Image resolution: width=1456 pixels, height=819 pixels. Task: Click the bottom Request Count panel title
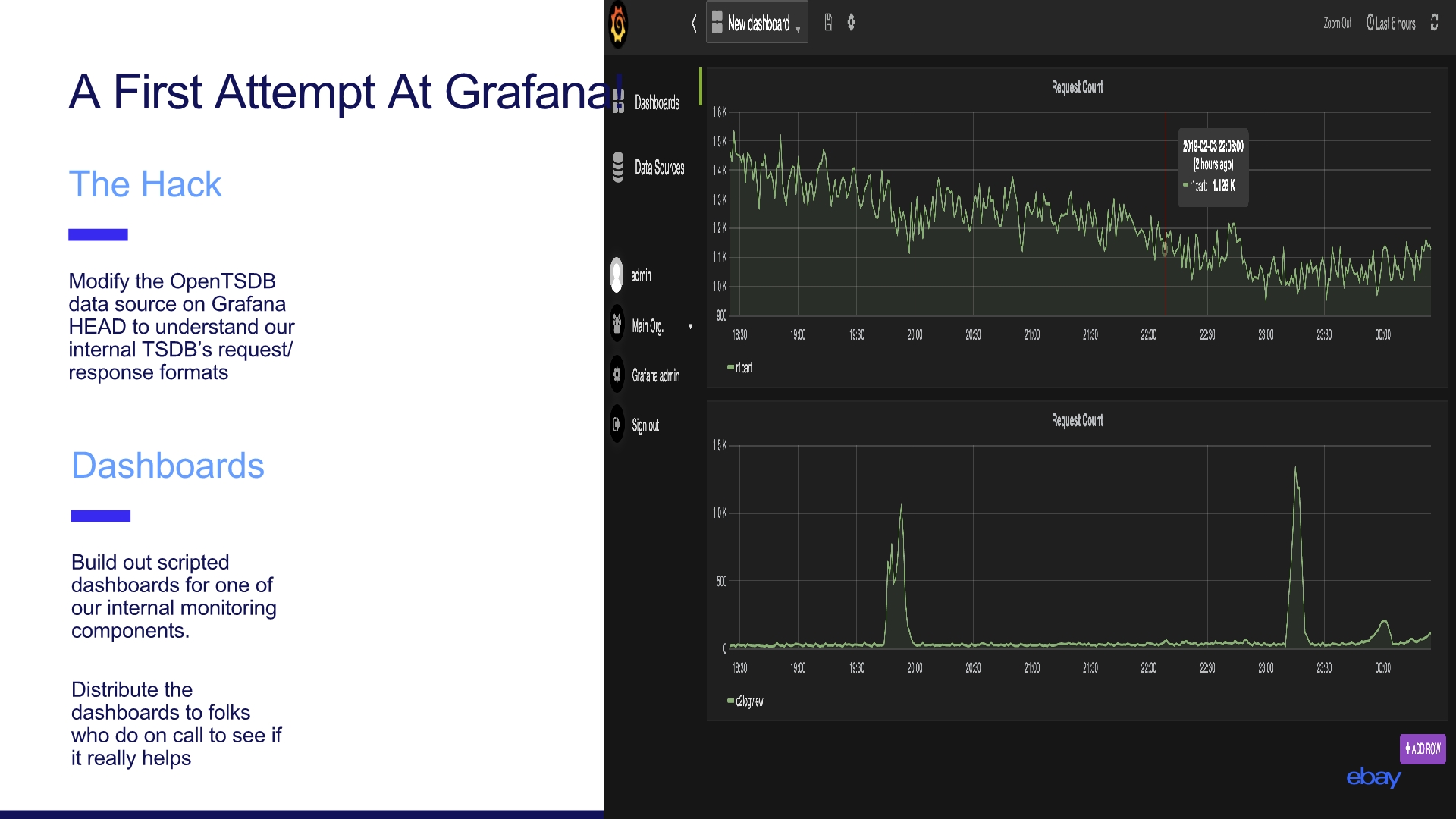pos(1077,420)
